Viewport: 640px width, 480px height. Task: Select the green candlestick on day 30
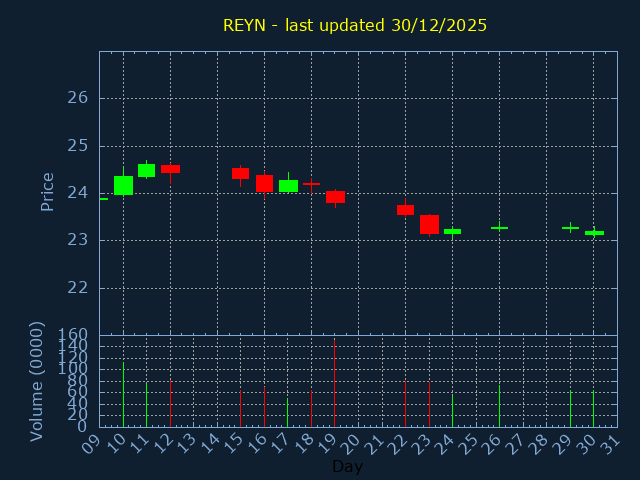594,233
